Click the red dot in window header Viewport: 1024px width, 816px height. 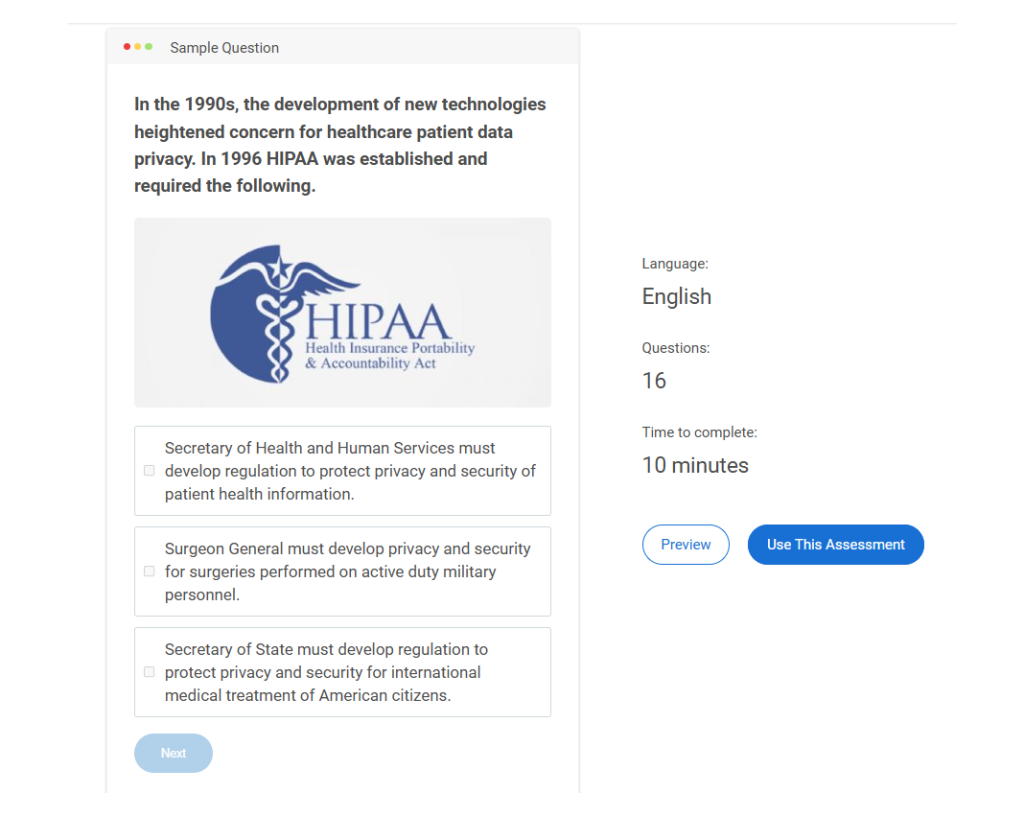[127, 47]
